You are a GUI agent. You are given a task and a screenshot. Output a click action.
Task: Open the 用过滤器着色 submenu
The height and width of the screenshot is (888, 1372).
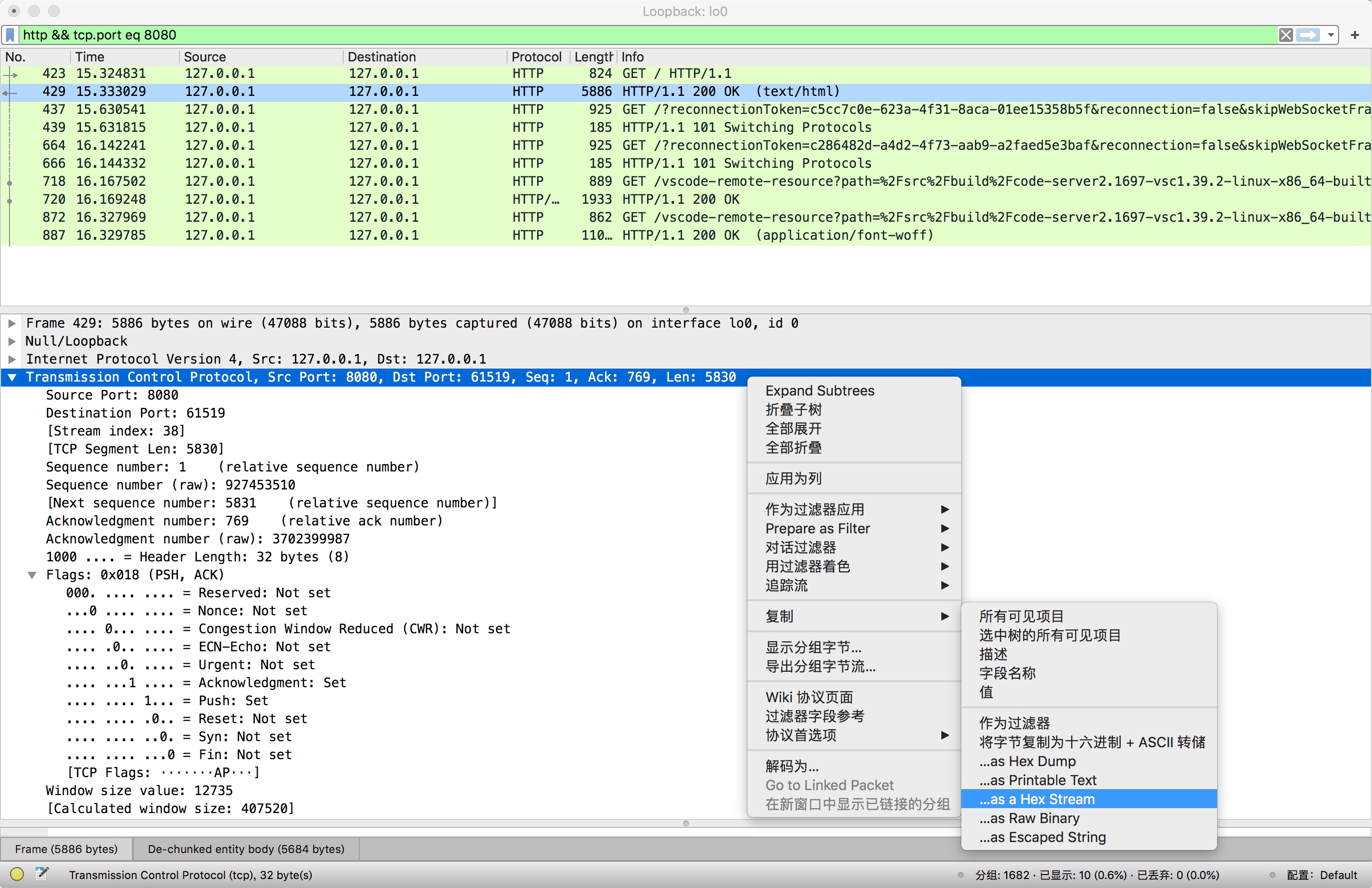(x=854, y=566)
